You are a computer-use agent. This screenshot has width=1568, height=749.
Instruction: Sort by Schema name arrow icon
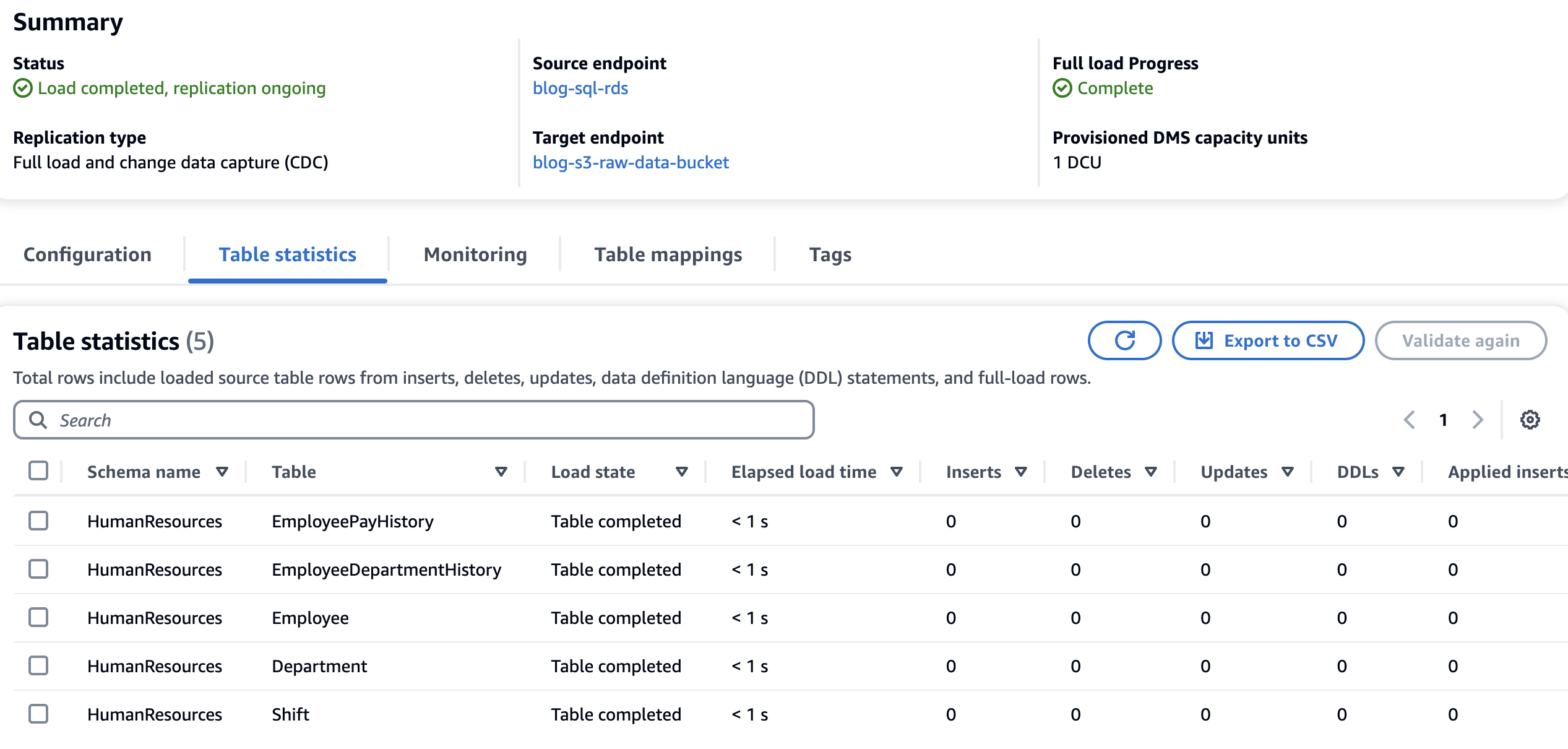[222, 472]
